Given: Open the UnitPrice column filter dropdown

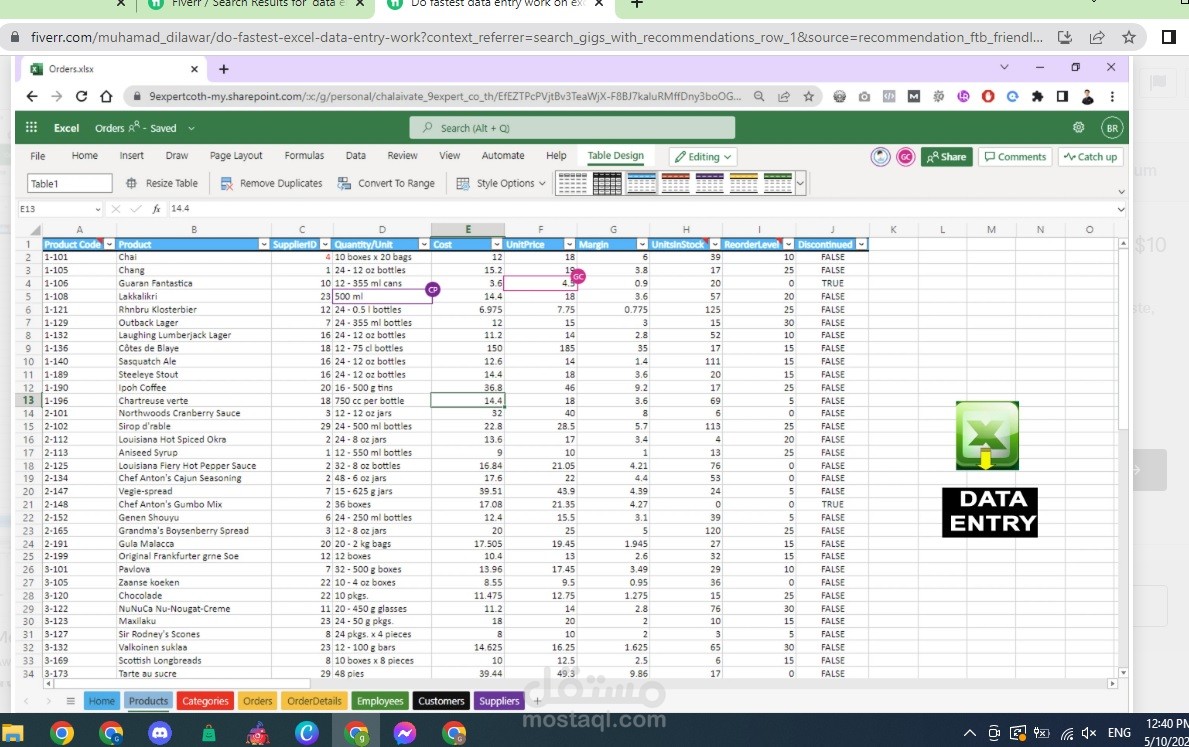Looking at the screenshot, I should pyautogui.click(x=569, y=244).
